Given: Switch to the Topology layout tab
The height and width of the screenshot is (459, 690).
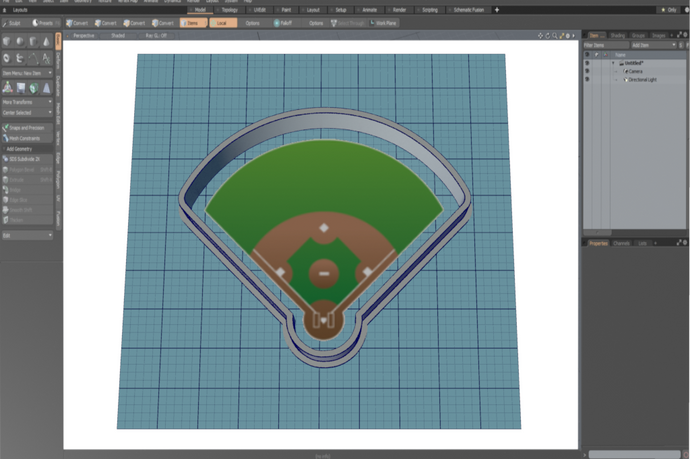Looking at the screenshot, I should pos(229,9).
